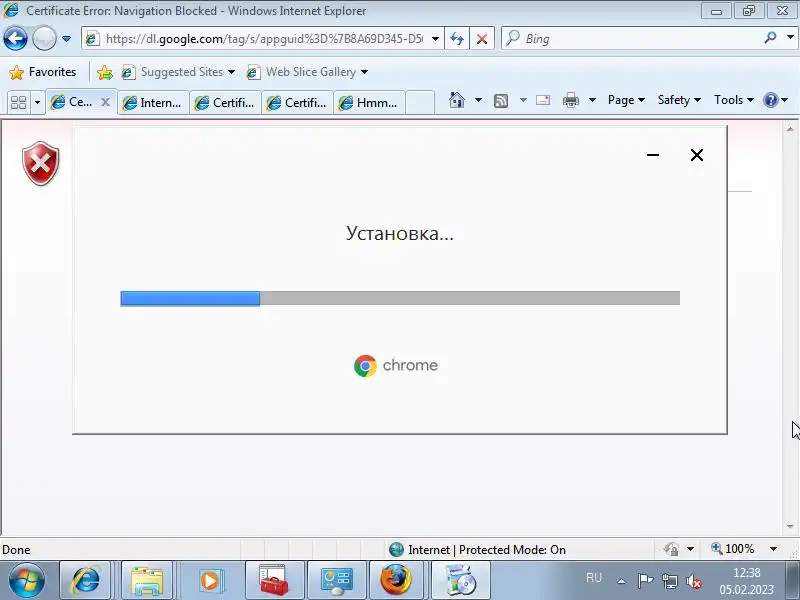Click the Chrome installation progress bar

[400, 298]
